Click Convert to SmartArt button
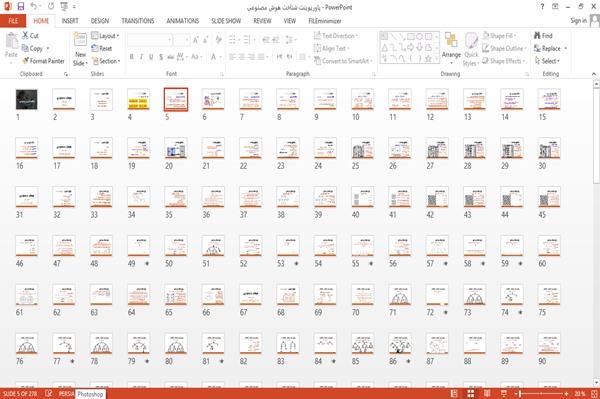 point(343,61)
